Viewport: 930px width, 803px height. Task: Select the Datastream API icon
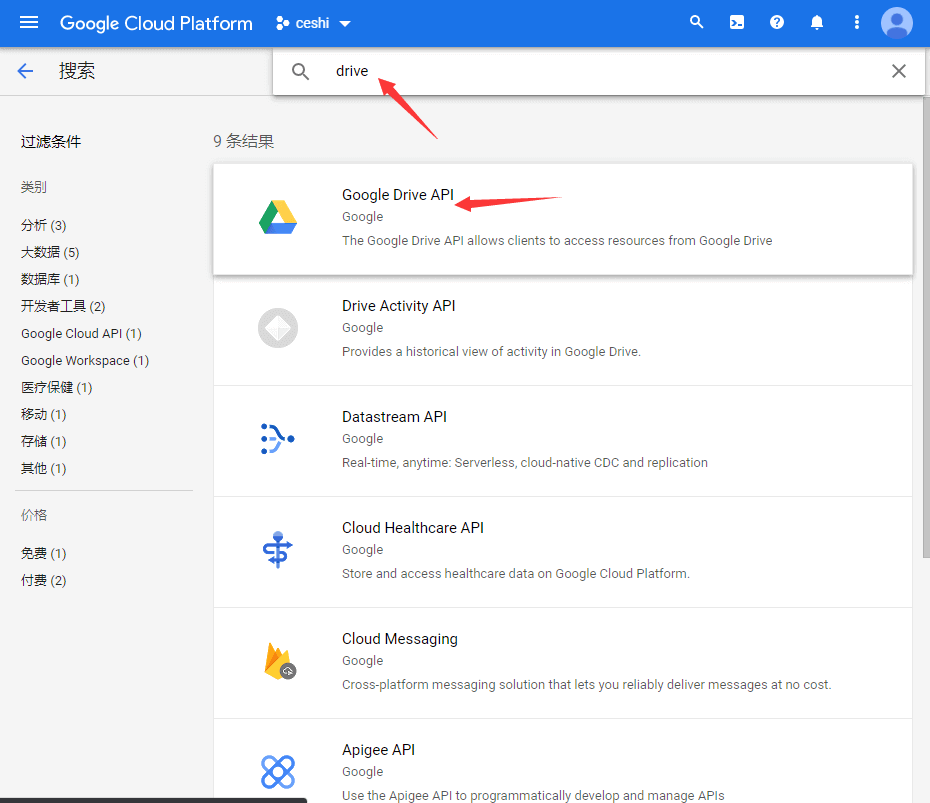(277, 438)
